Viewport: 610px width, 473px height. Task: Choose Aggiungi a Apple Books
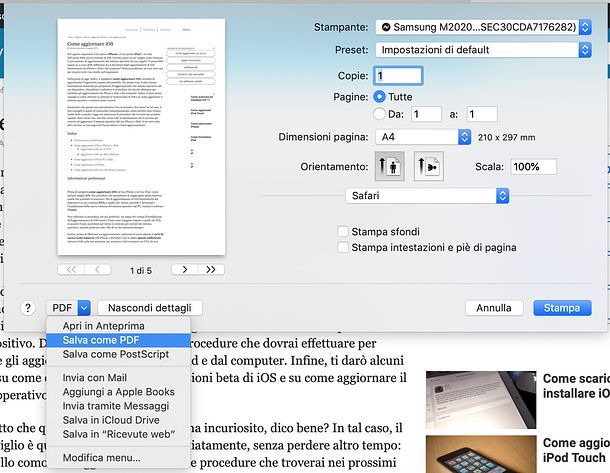click(x=118, y=392)
